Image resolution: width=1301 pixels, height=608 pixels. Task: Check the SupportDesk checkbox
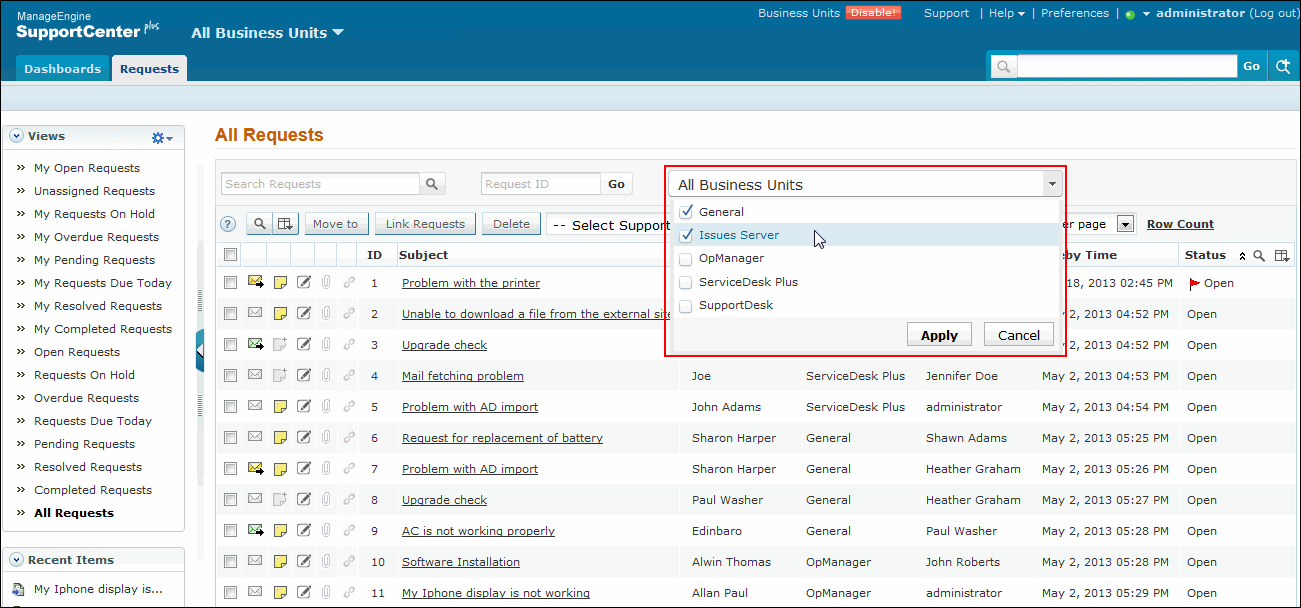[x=686, y=306]
